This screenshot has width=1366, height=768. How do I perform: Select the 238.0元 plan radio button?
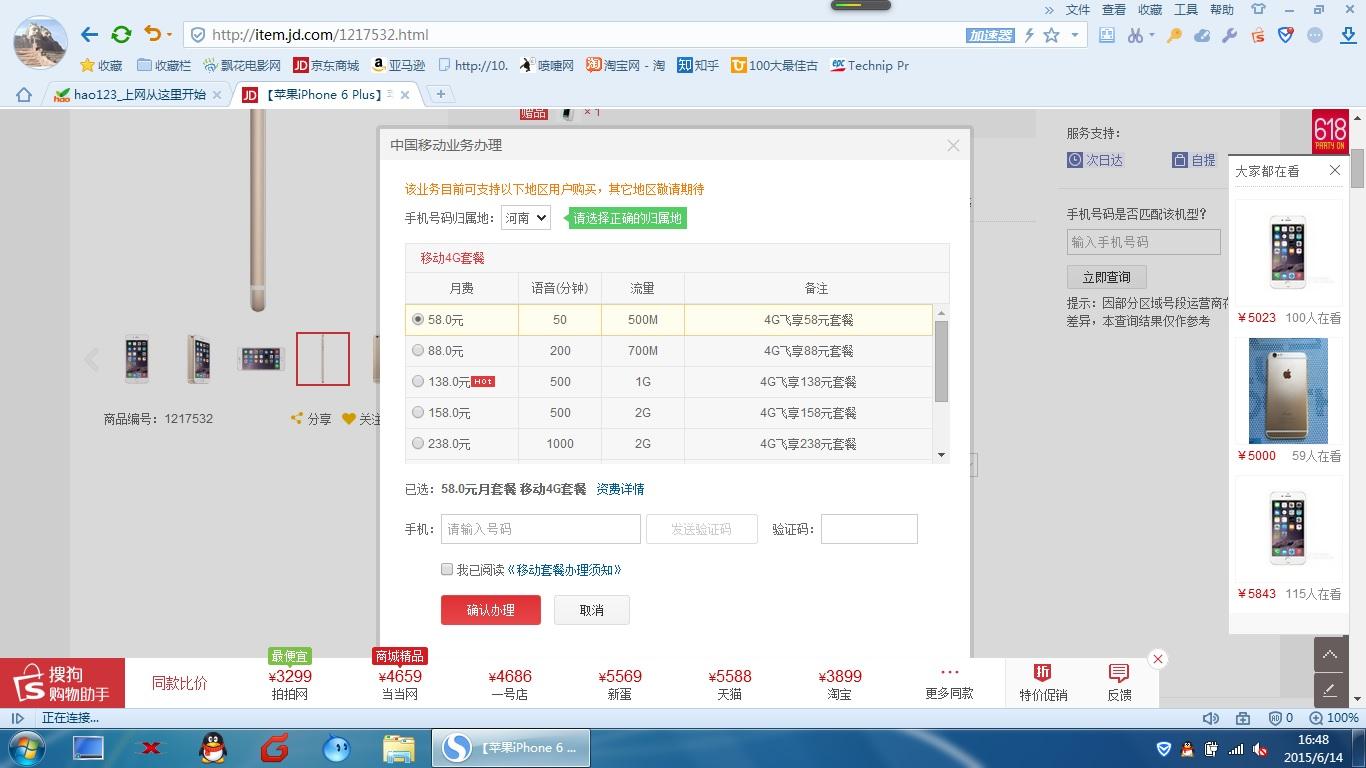click(418, 444)
